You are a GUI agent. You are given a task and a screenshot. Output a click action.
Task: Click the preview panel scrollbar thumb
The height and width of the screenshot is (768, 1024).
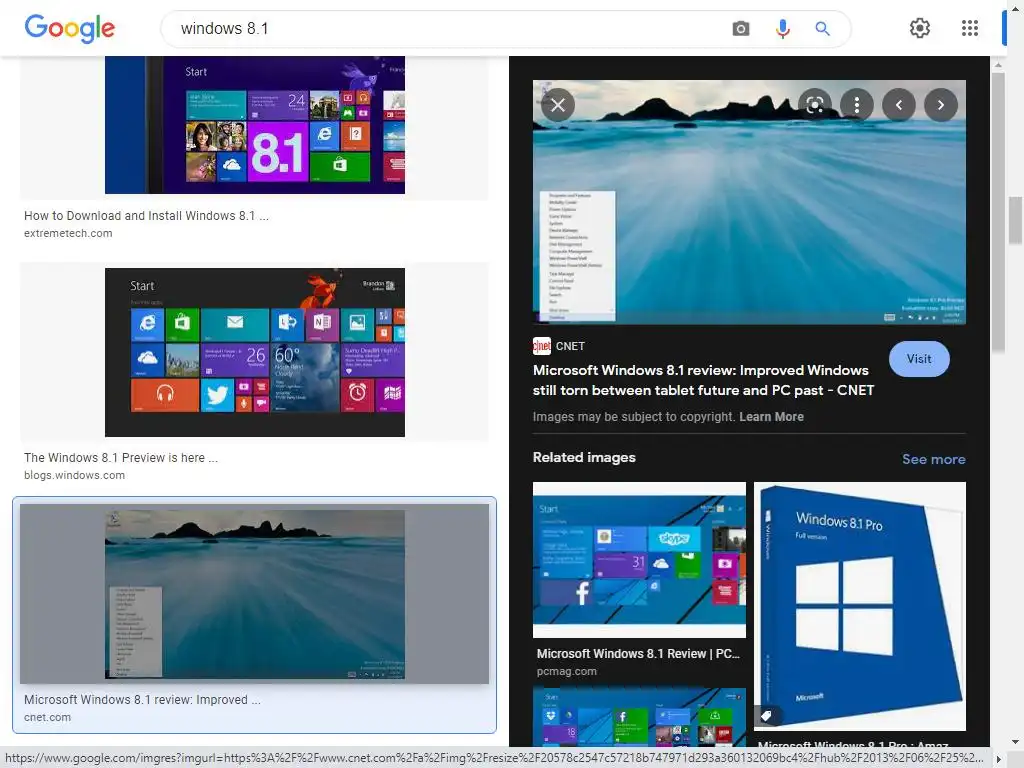(998, 212)
